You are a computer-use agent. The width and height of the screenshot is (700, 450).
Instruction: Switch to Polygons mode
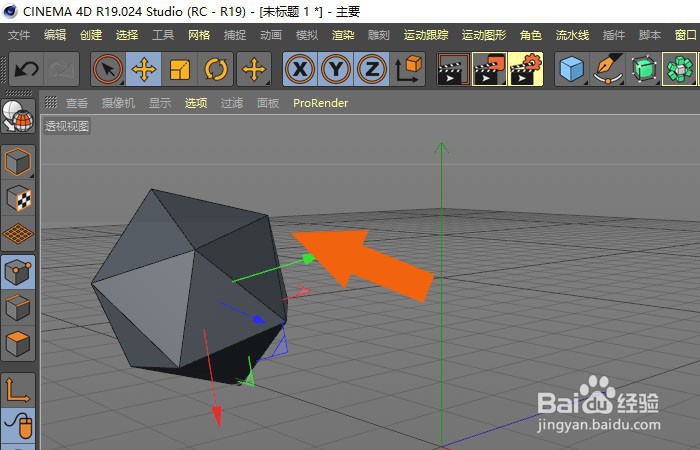[18, 343]
